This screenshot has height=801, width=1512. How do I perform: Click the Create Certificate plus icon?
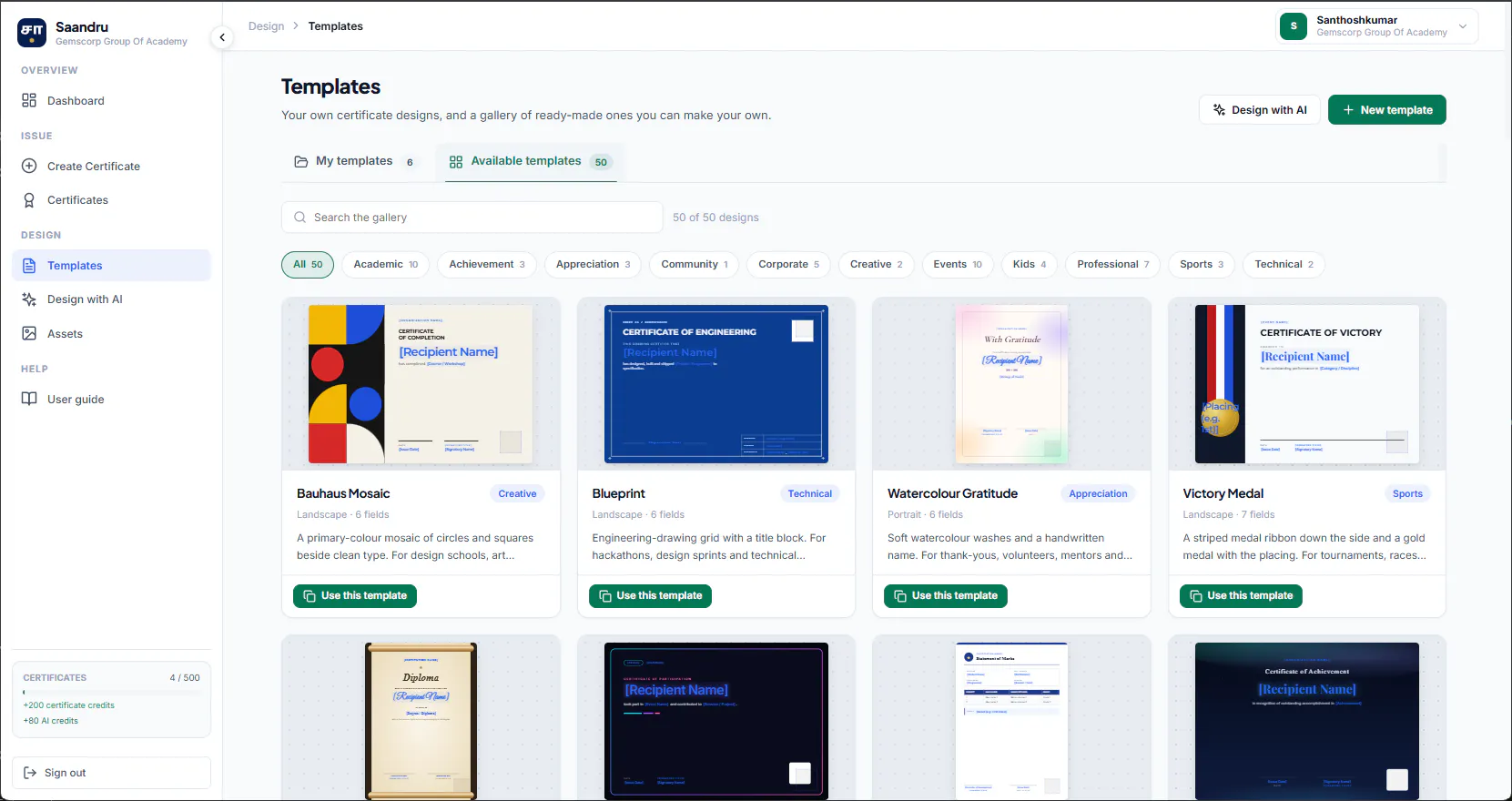pos(29,166)
